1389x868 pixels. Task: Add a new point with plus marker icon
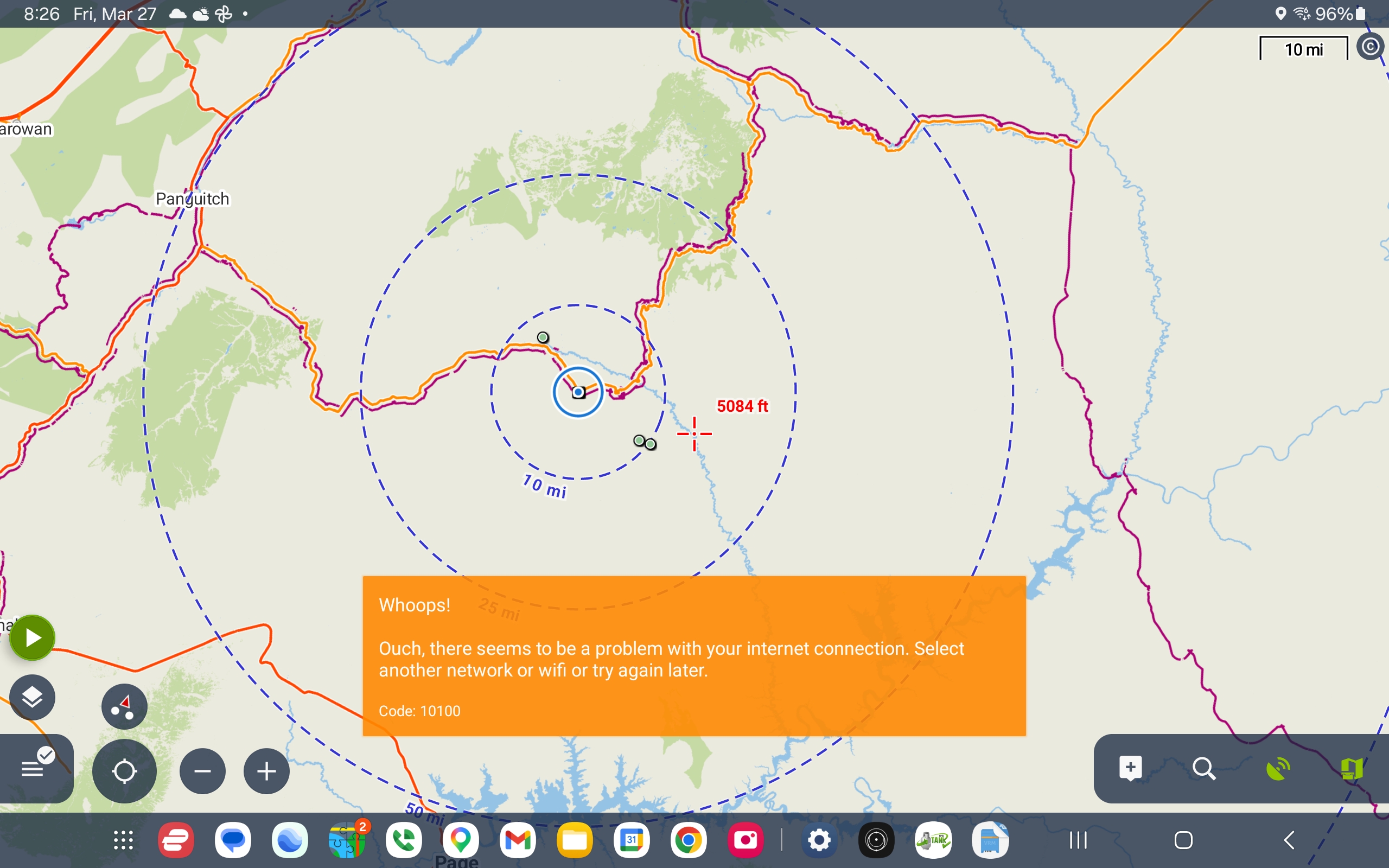tap(1130, 768)
